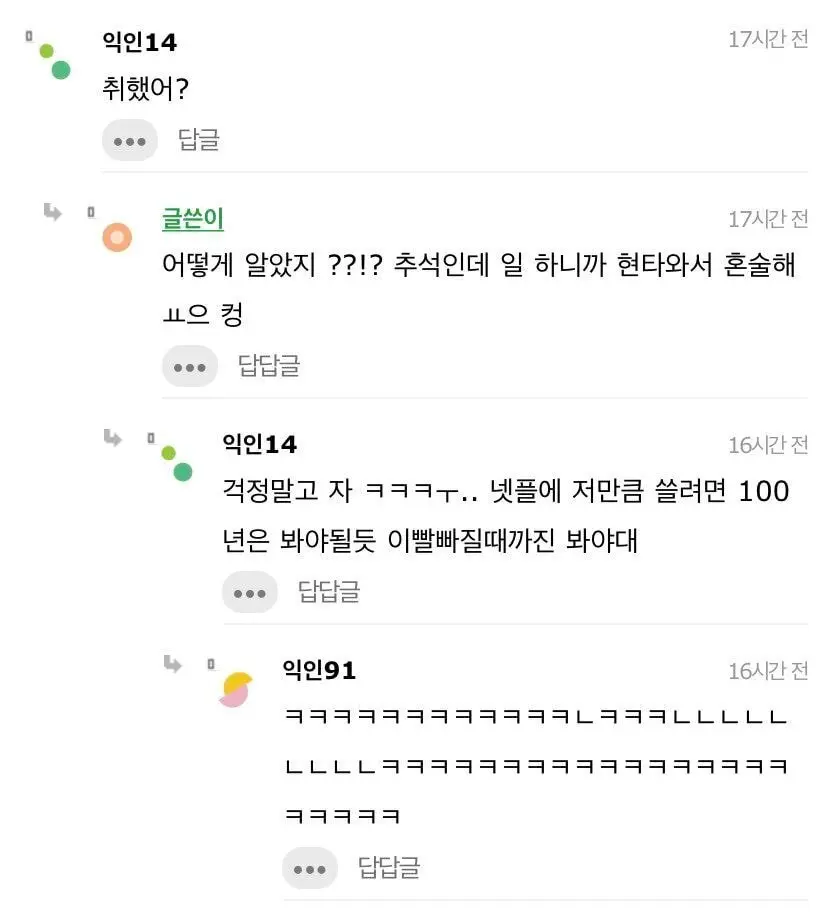Click the 익인91 comment text of ㅋ characters
Screen dimensions: 828x915
[536, 766]
